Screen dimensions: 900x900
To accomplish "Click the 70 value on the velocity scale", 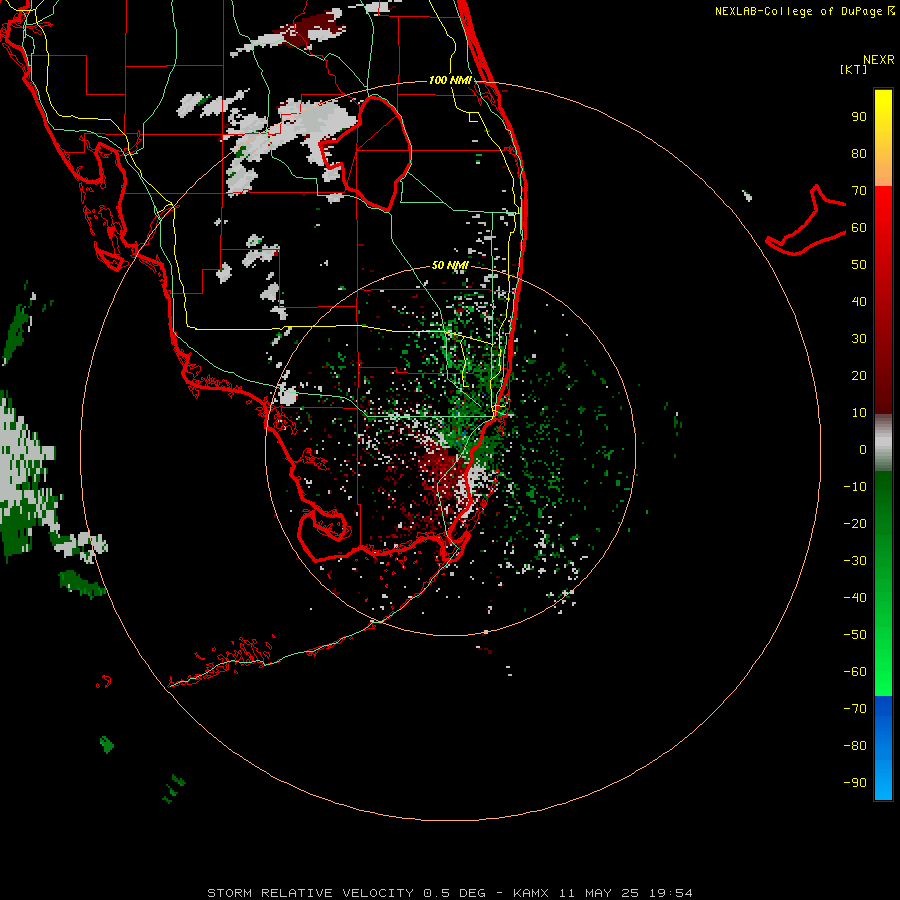I will [859, 191].
